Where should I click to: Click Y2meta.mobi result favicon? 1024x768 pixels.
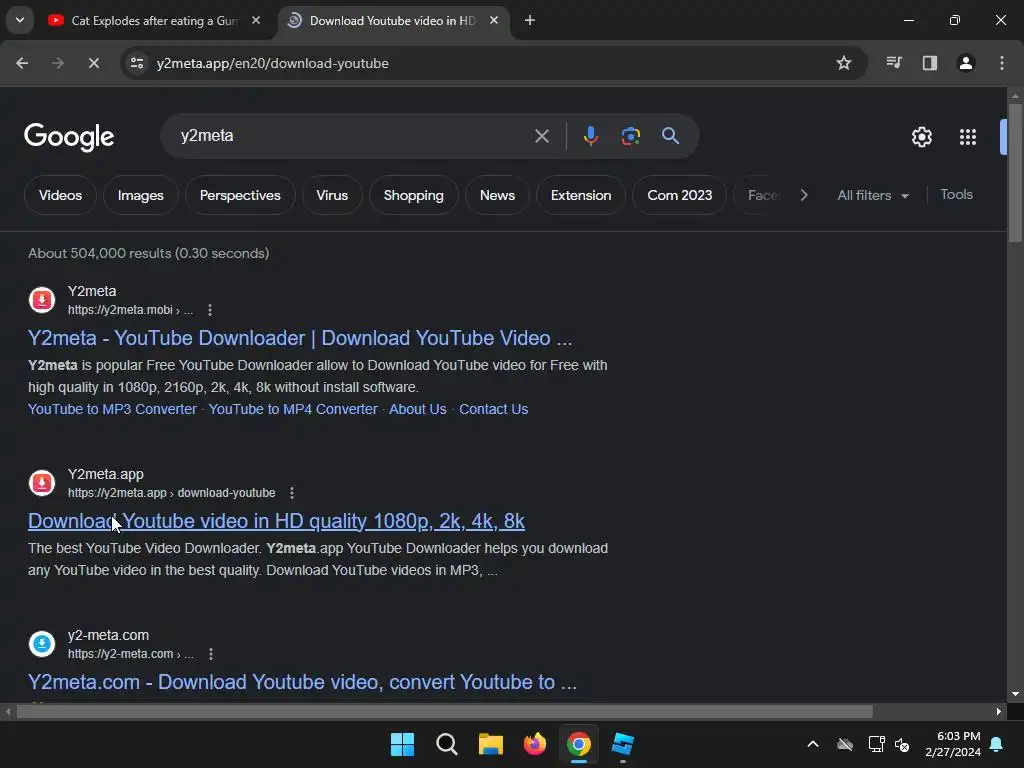tap(42, 300)
